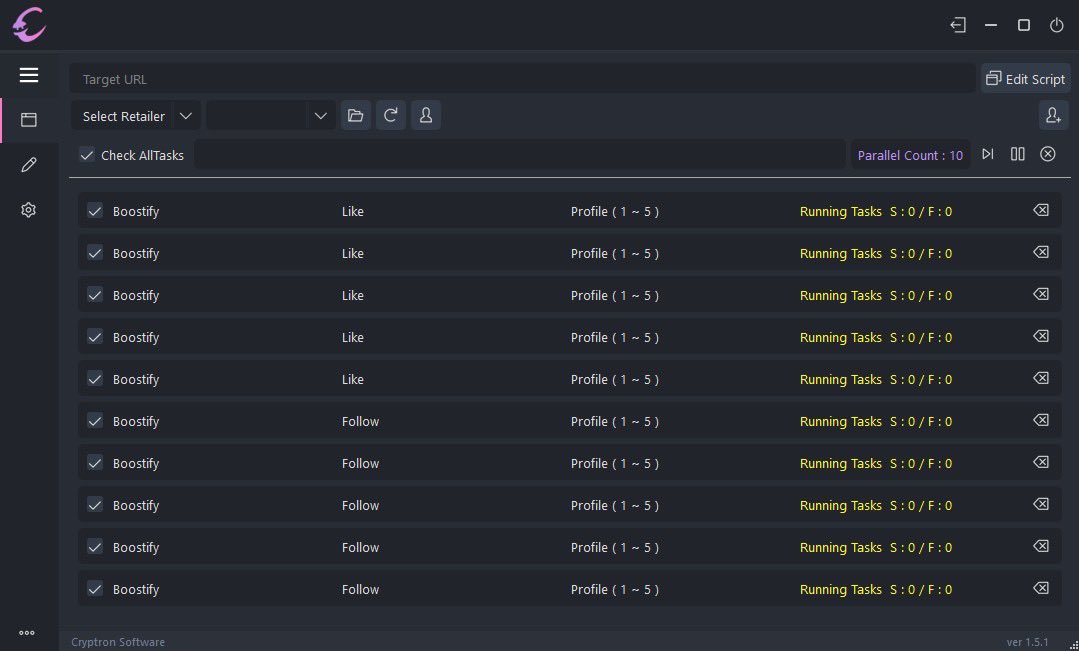Uncheck the fourth Boostify Follow row checkbox
Screen dimensions: 1079x651
click(95, 547)
